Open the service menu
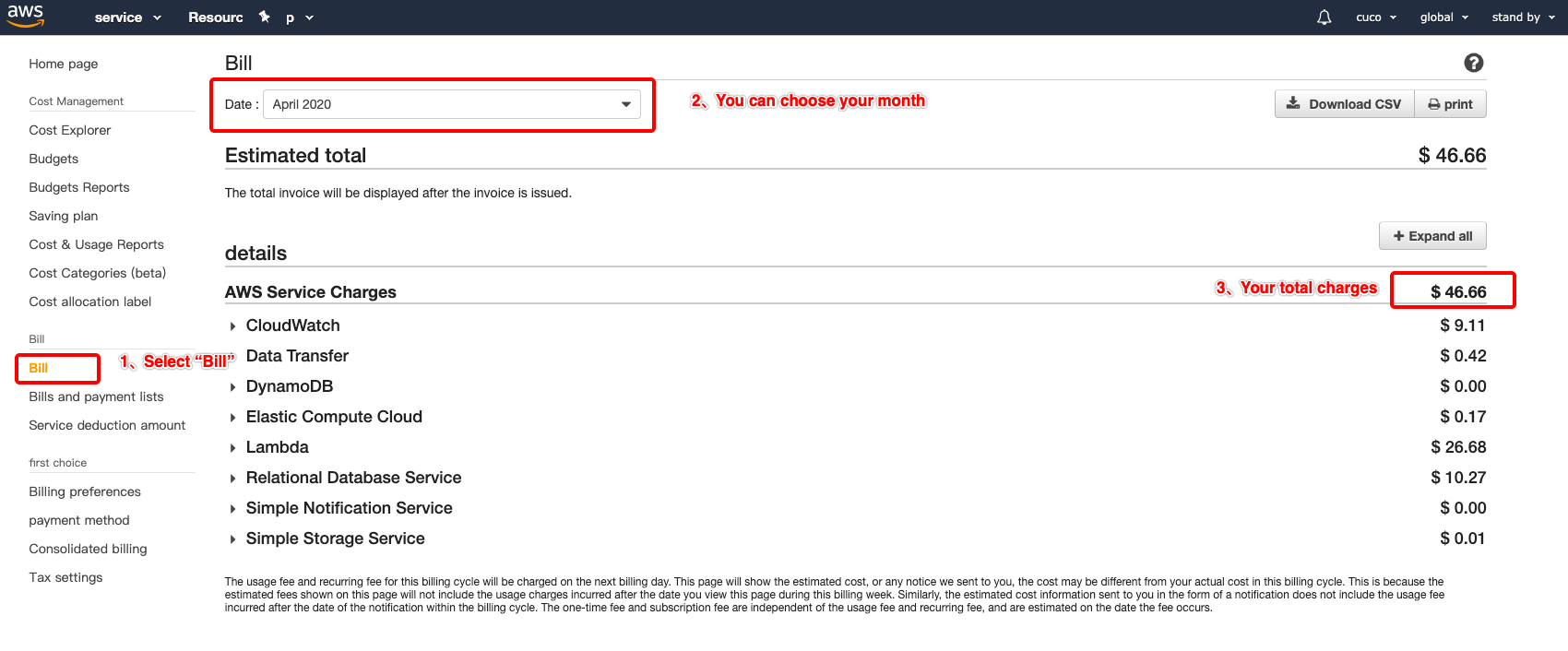Viewport: 1568px width, 651px height. [x=127, y=18]
